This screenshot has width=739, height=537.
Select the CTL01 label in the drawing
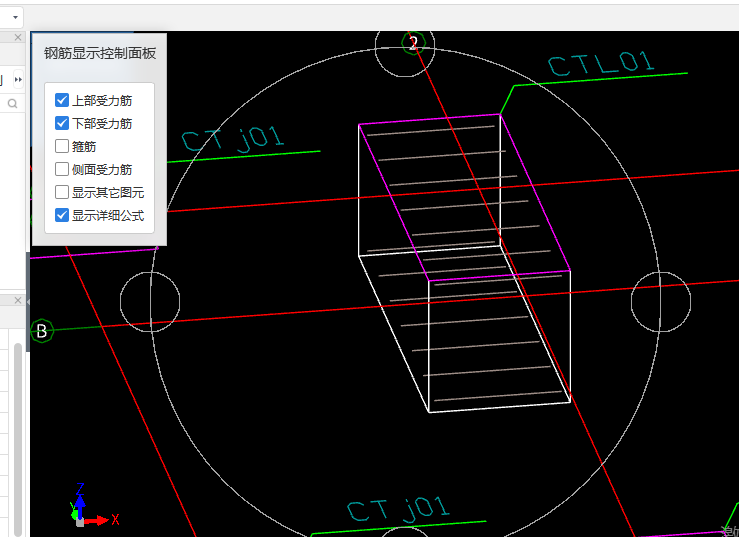tap(601, 64)
